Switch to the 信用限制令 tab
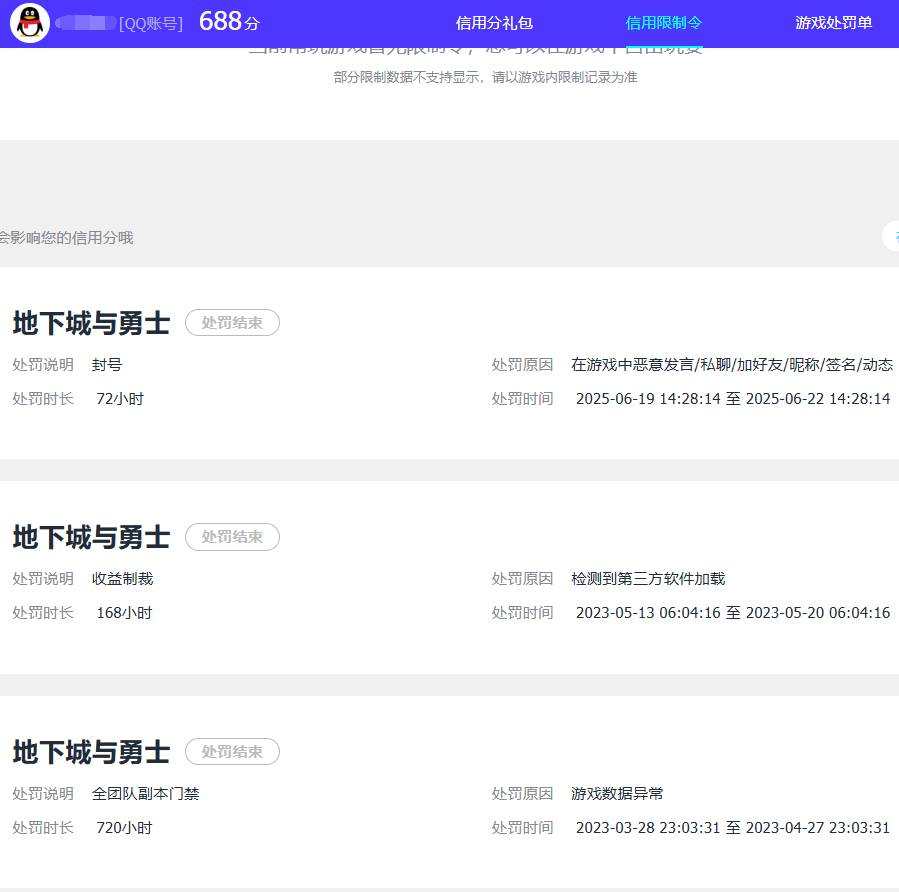The image size is (899, 892). tap(664, 23)
